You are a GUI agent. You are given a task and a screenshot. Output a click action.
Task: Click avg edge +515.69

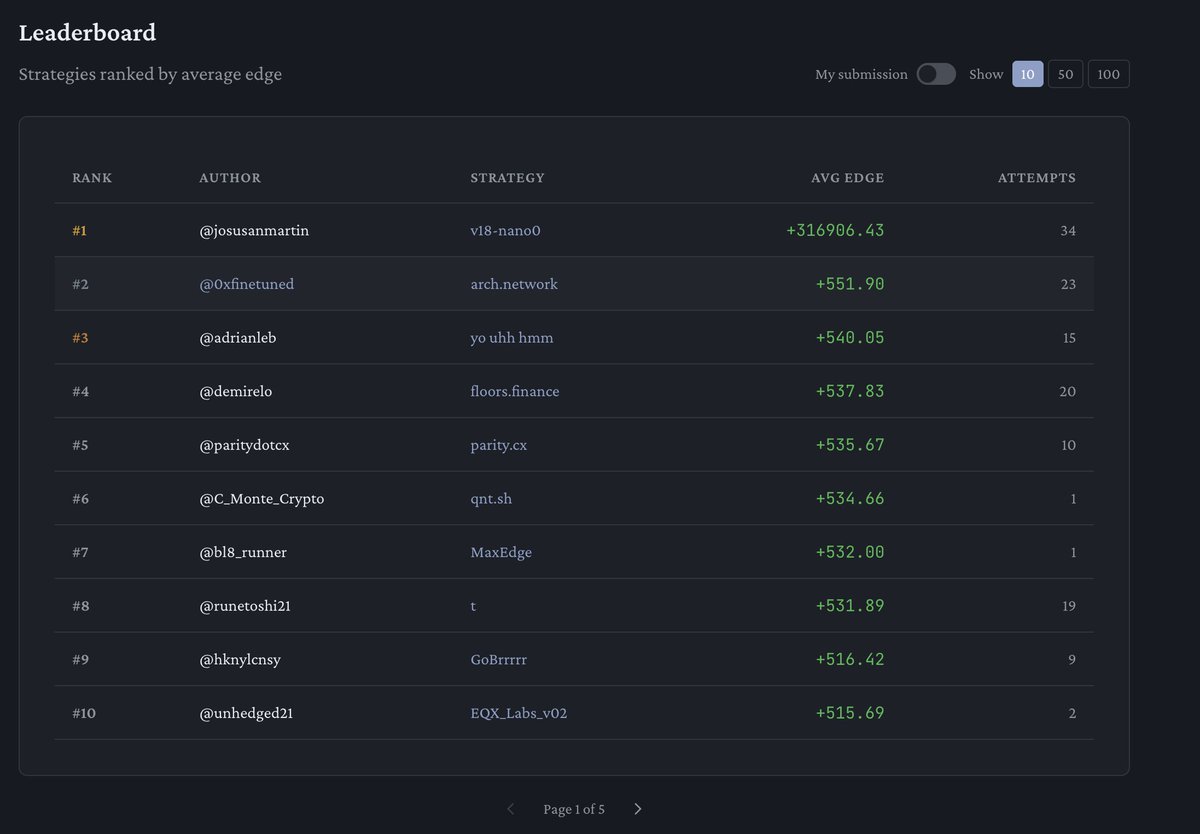pyautogui.click(x=851, y=713)
